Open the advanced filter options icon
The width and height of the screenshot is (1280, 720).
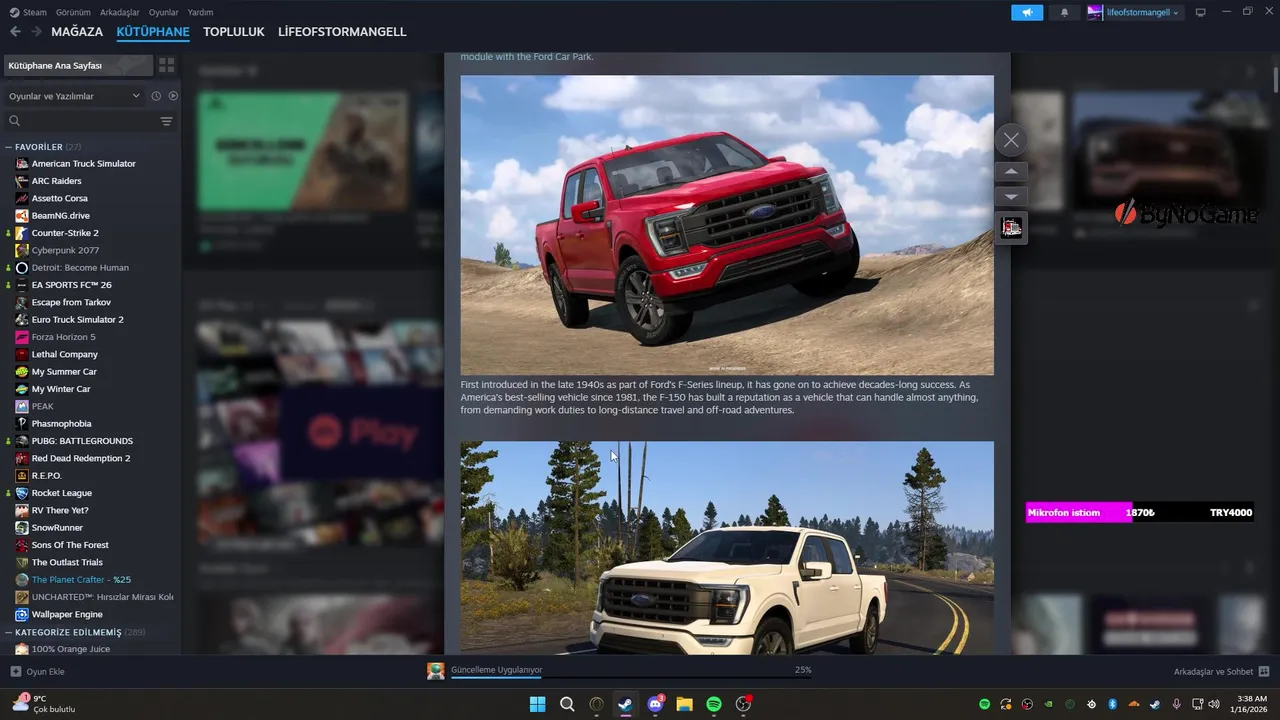166,121
